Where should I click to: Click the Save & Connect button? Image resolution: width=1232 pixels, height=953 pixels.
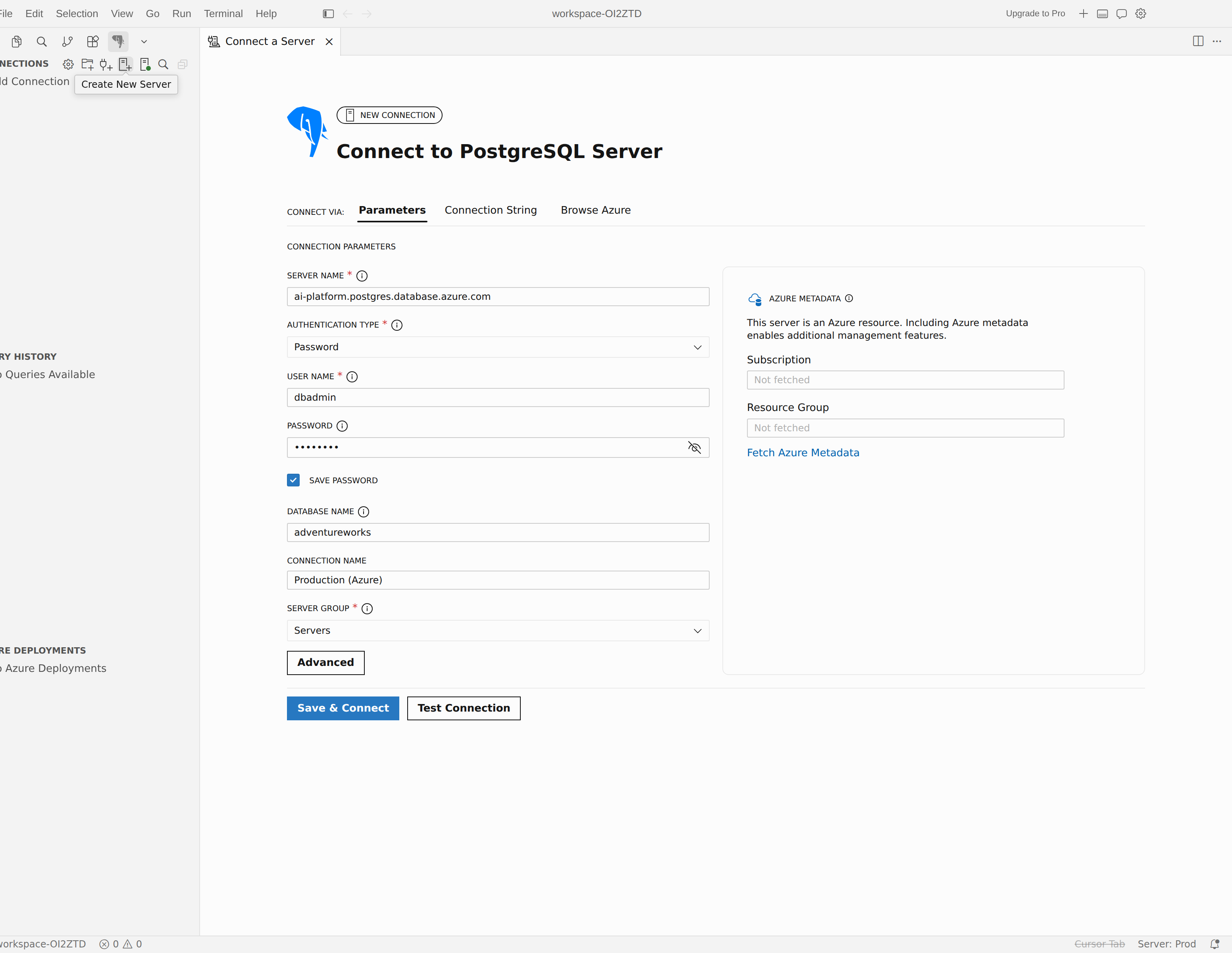coord(343,708)
